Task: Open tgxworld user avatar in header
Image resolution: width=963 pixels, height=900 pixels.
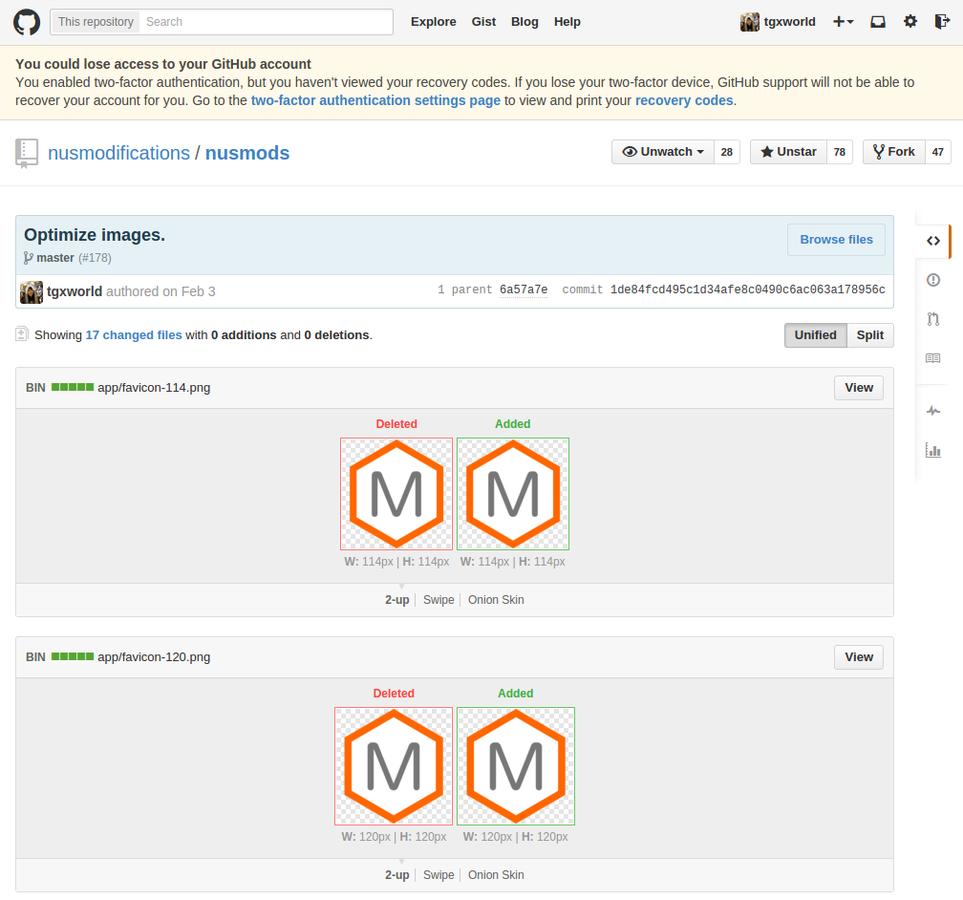Action: [x=749, y=22]
